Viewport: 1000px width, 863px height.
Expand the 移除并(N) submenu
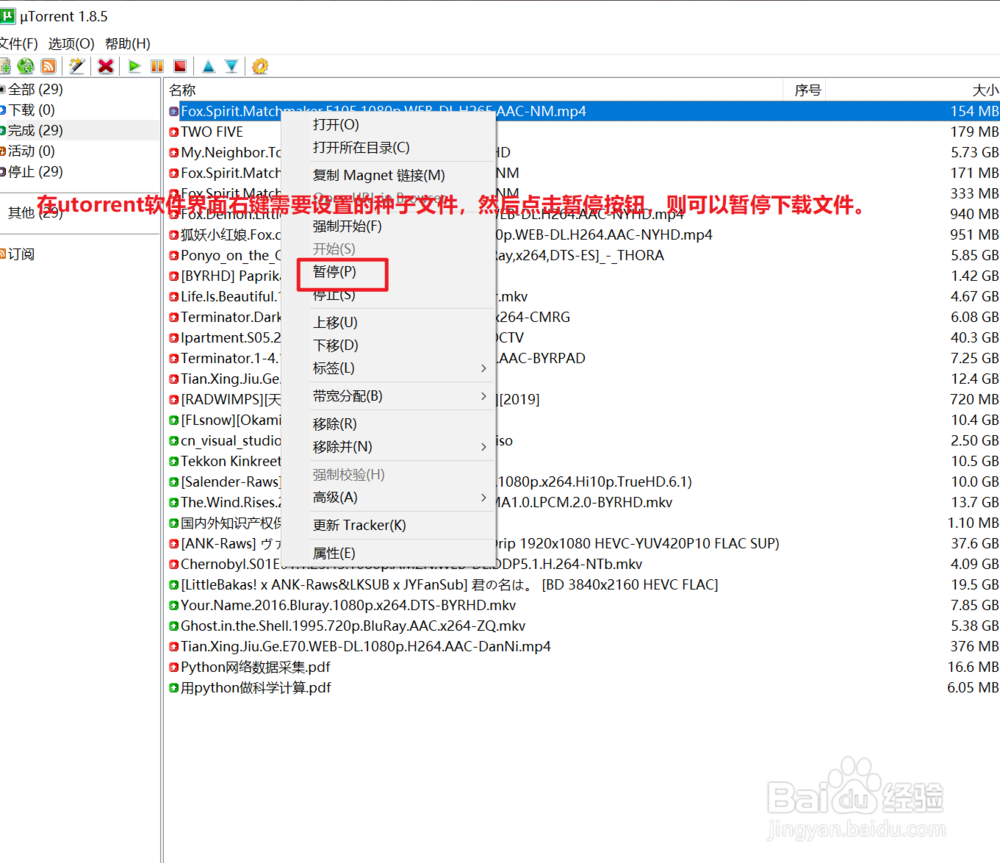coord(389,446)
